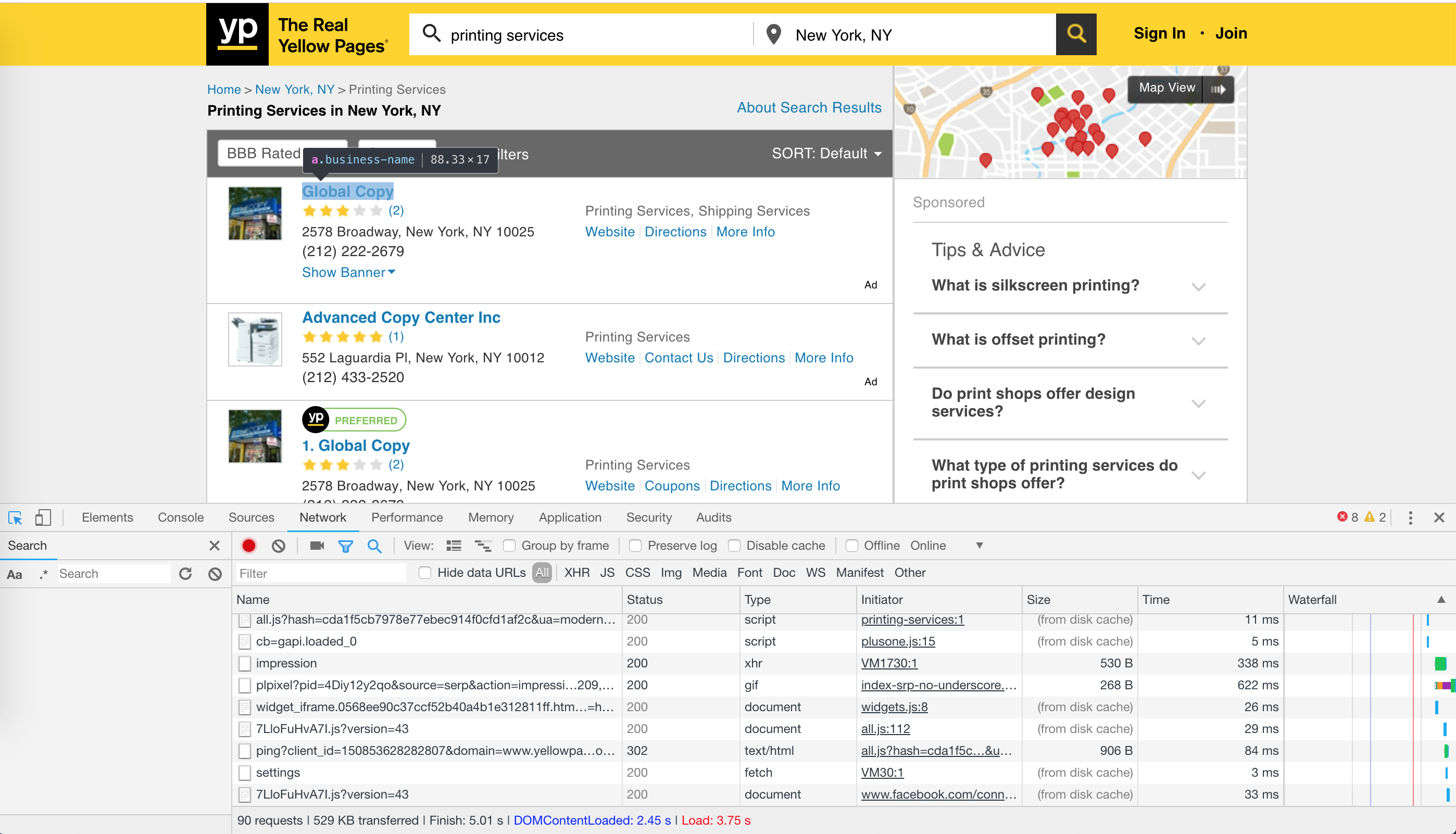Open Advanced Copy Center Inc listing
The width and height of the screenshot is (1456, 834).
pyautogui.click(x=401, y=318)
